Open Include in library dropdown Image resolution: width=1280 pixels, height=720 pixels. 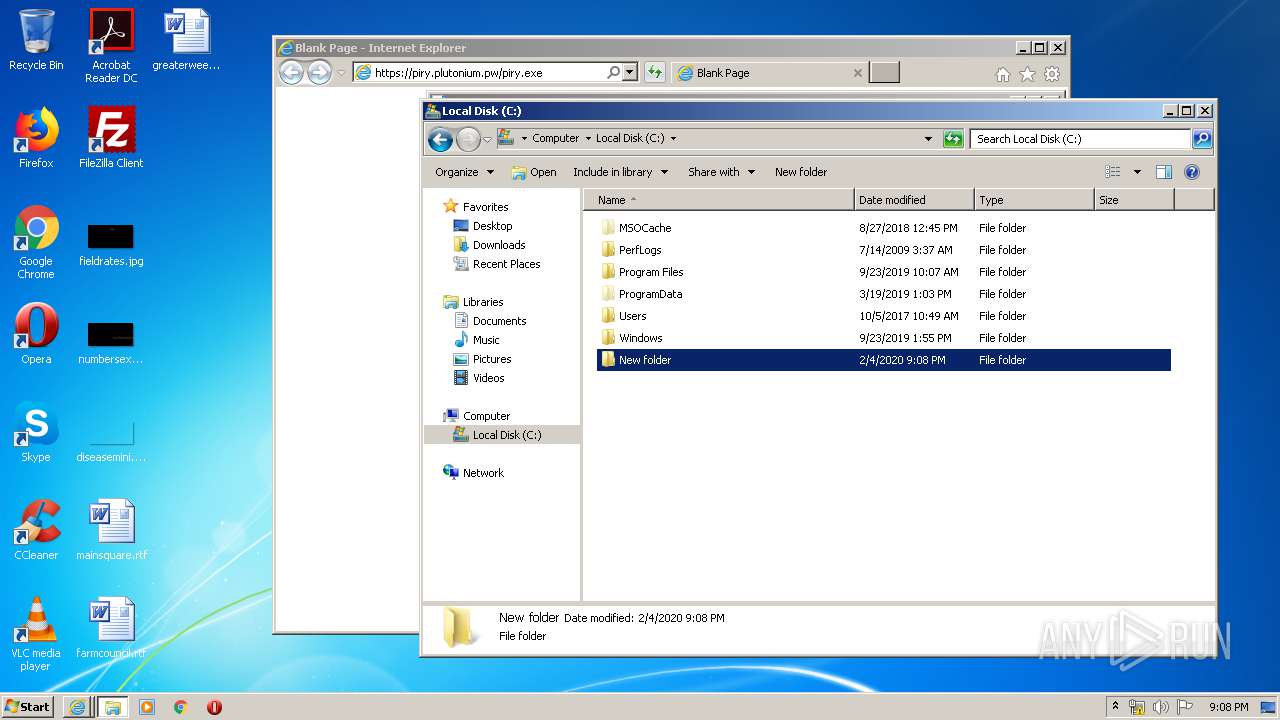click(x=620, y=172)
